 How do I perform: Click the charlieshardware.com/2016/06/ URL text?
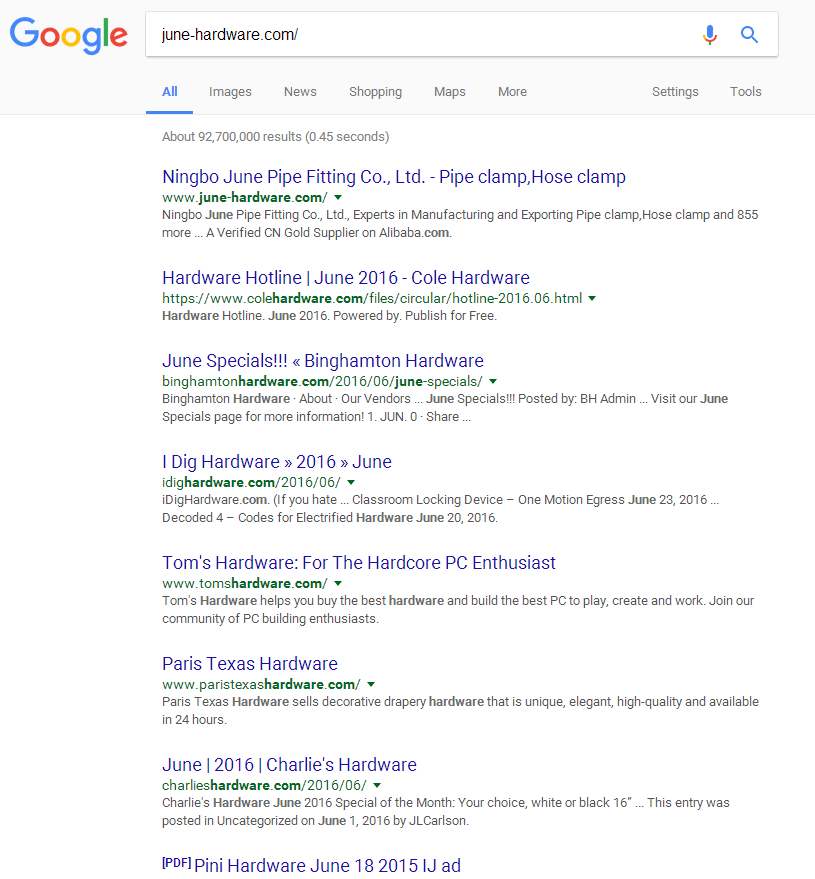pyautogui.click(x=264, y=785)
